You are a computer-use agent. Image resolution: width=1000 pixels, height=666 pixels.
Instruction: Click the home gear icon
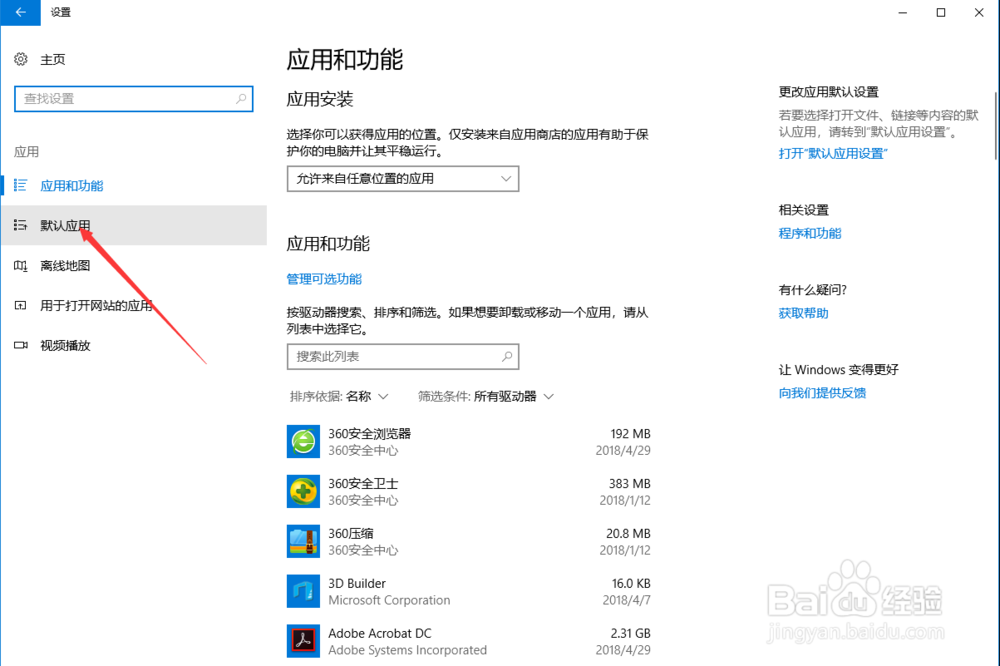coord(21,59)
